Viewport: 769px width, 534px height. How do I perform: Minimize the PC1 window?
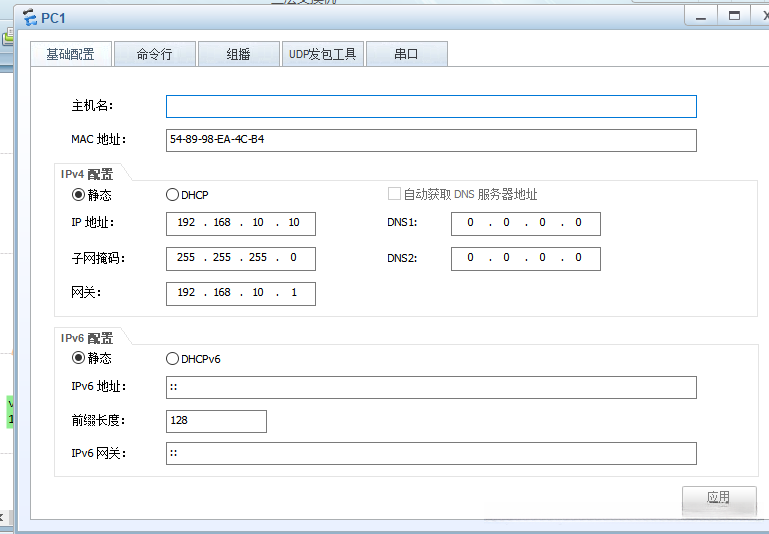point(701,16)
